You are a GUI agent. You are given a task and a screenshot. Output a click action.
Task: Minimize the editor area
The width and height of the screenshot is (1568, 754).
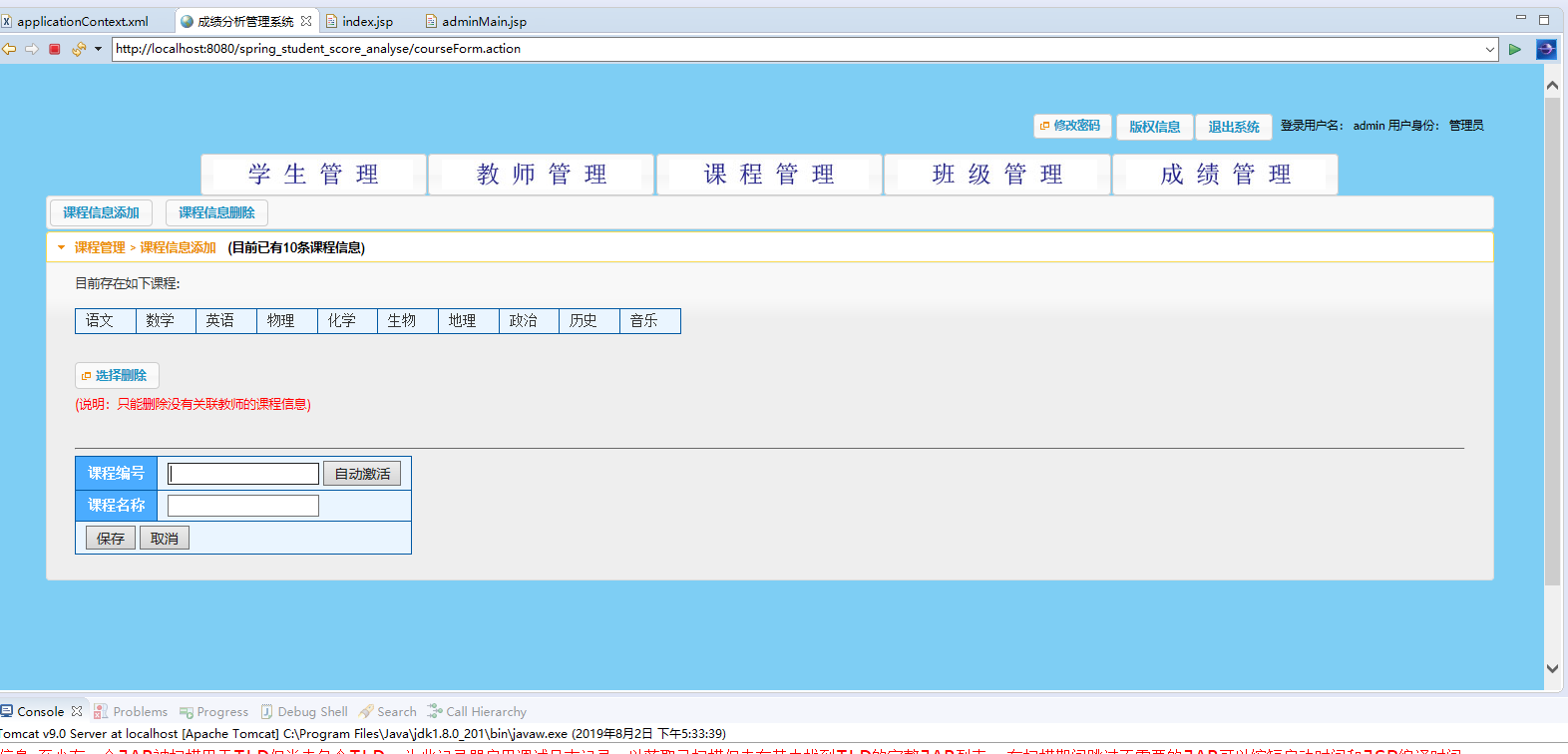pos(1521,18)
